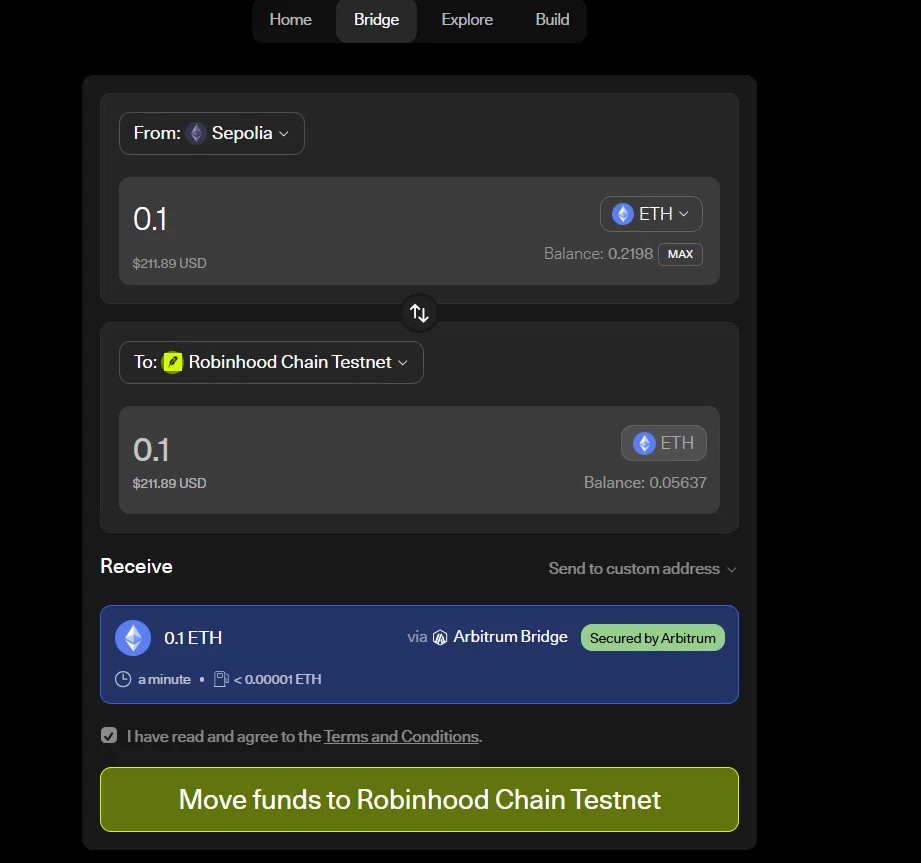Image resolution: width=921 pixels, height=863 pixels.
Task: Click the destination ETH token chip
Action: pyautogui.click(x=664, y=443)
